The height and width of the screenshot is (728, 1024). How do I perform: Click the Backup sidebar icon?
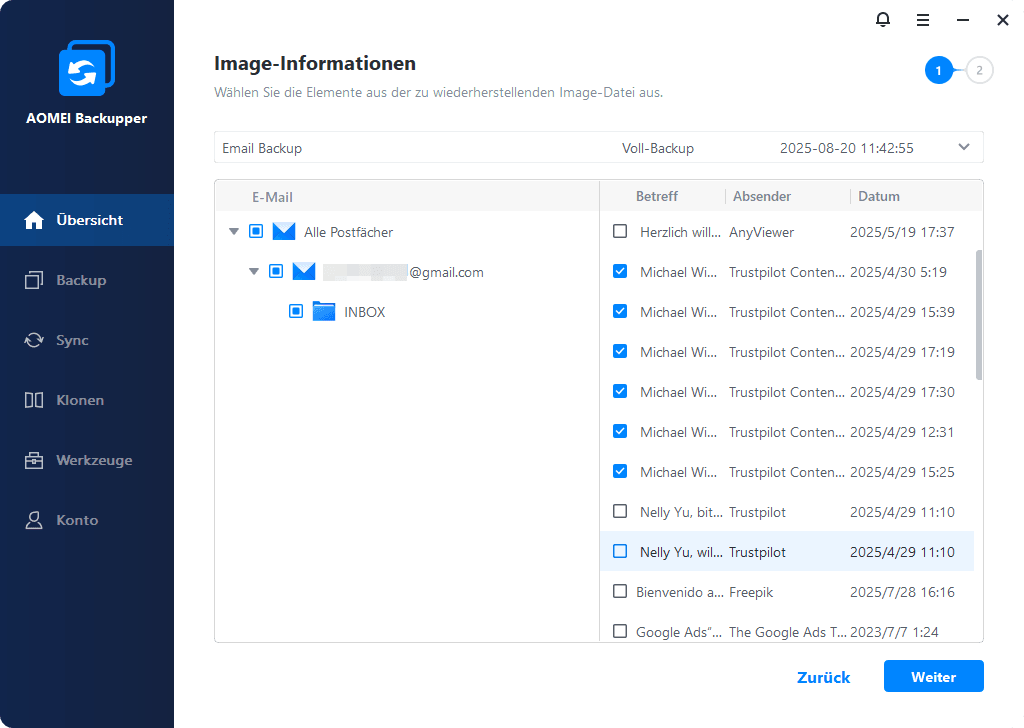(x=34, y=280)
